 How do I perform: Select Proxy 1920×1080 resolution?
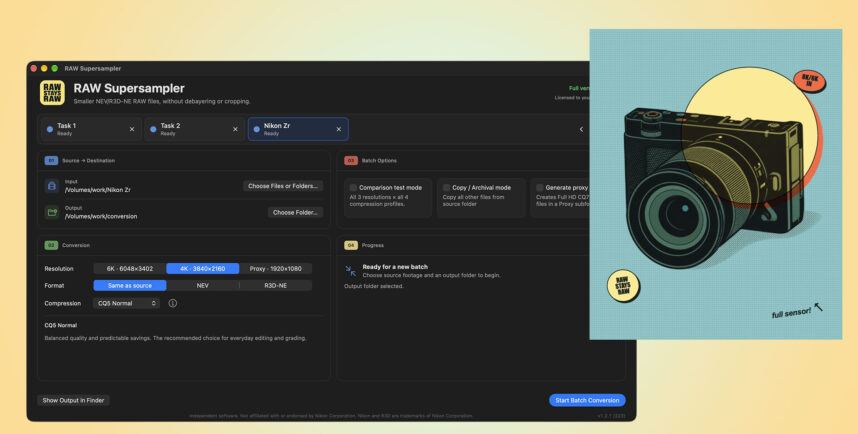pos(276,269)
